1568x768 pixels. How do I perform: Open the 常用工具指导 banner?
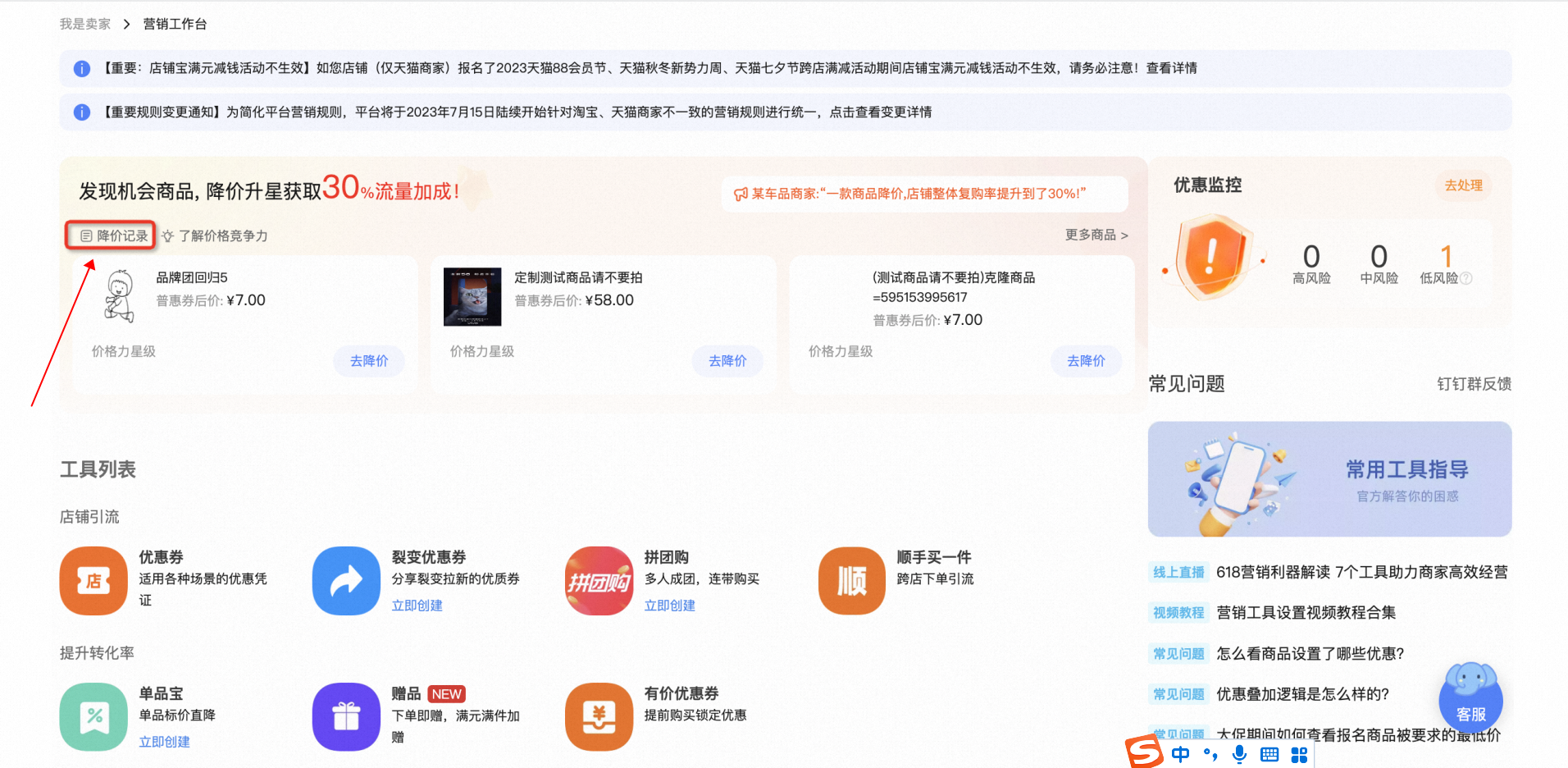click(1329, 479)
